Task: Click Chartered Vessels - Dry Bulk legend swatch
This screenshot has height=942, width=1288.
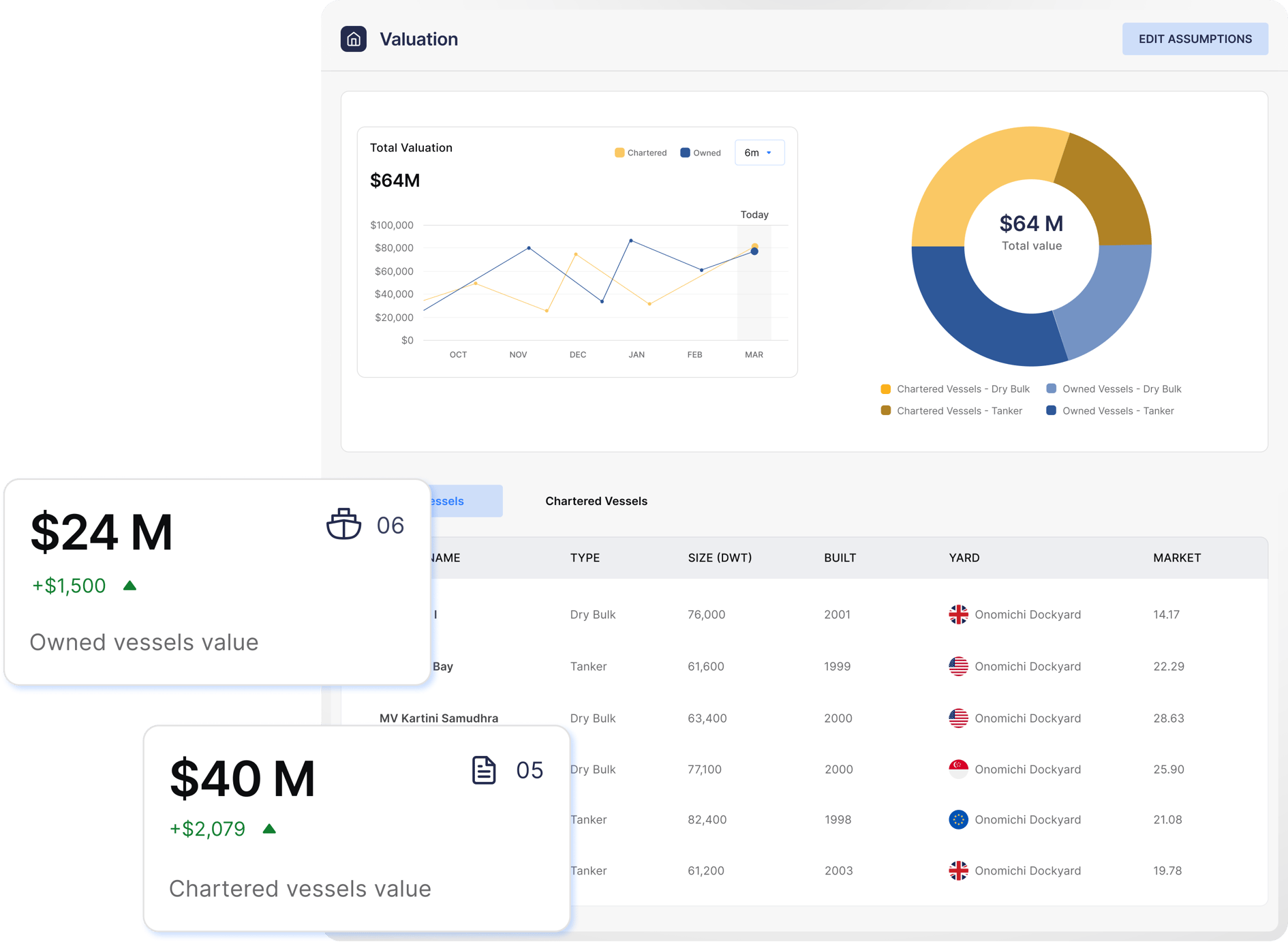Action: pos(885,389)
